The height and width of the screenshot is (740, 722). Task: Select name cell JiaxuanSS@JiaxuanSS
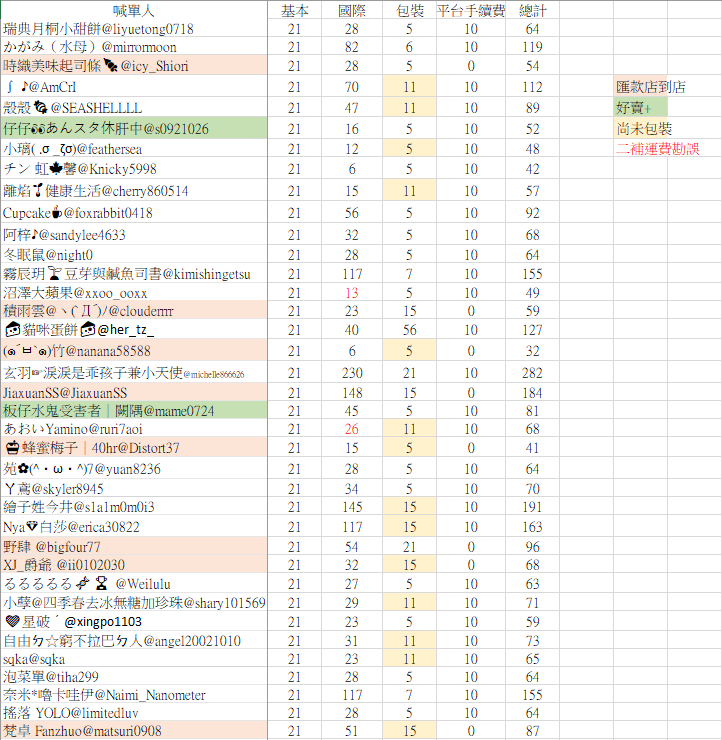coord(134,393)
